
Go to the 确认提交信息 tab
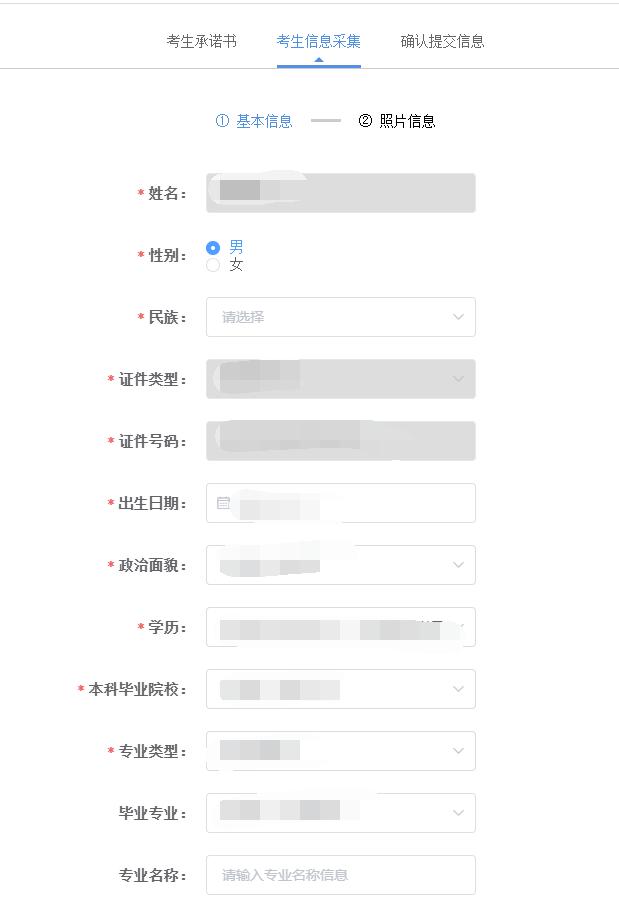tap(442, 41)
